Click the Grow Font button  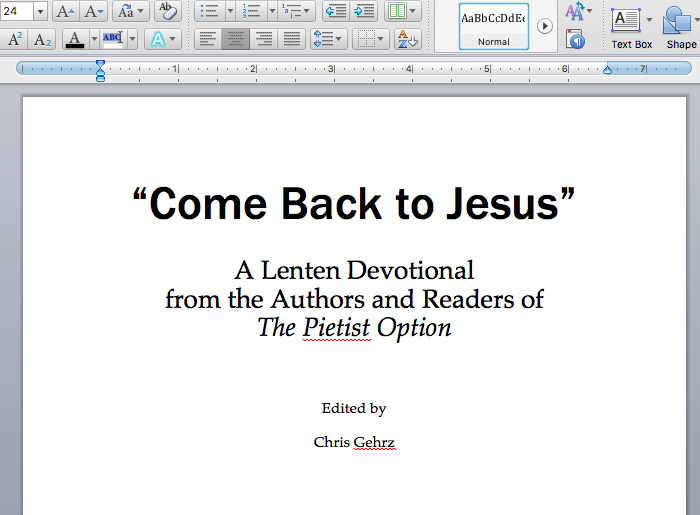tap(65, 11)
